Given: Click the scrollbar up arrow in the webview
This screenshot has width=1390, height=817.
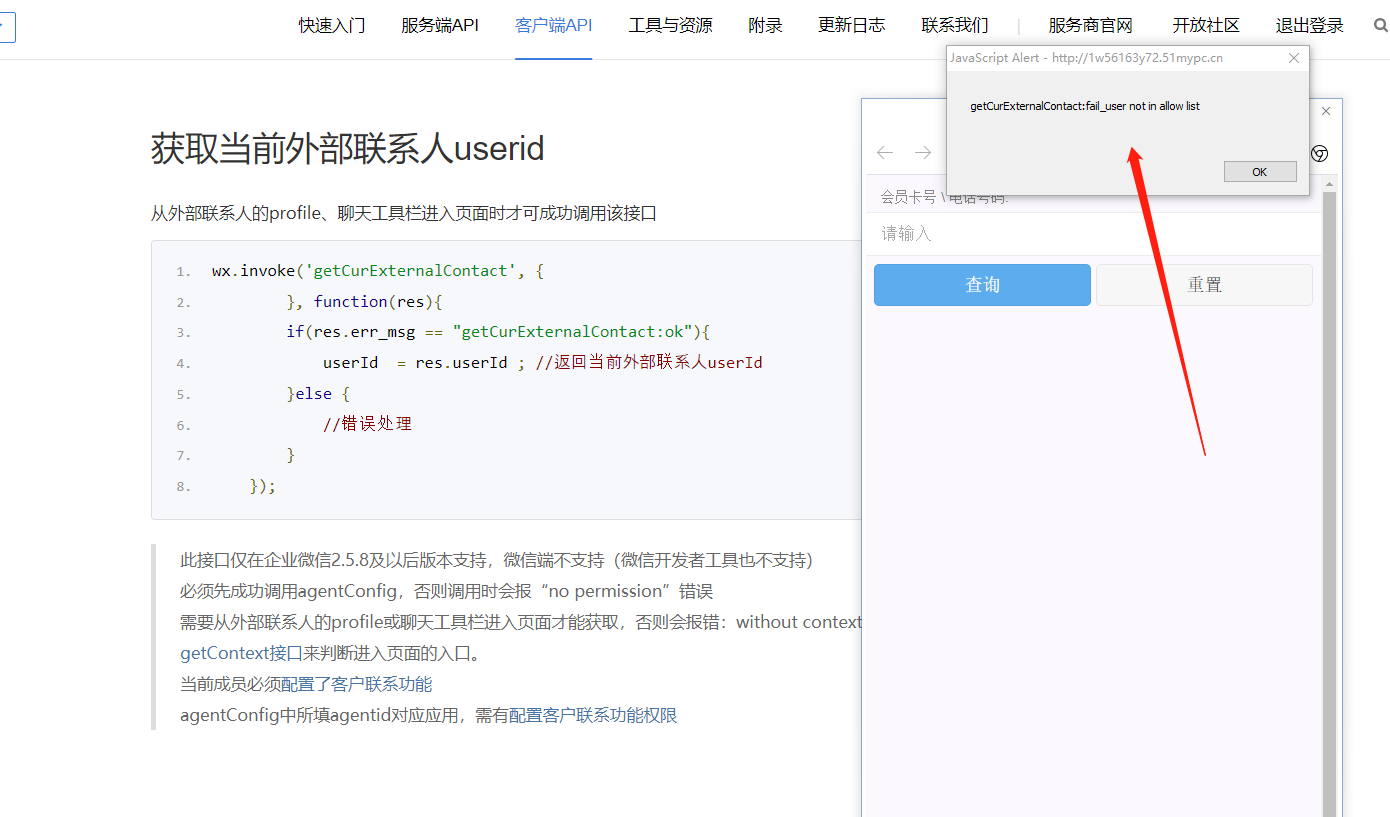Looking at the screenshot, I should pyautogui.click(x=1329, y=184).
